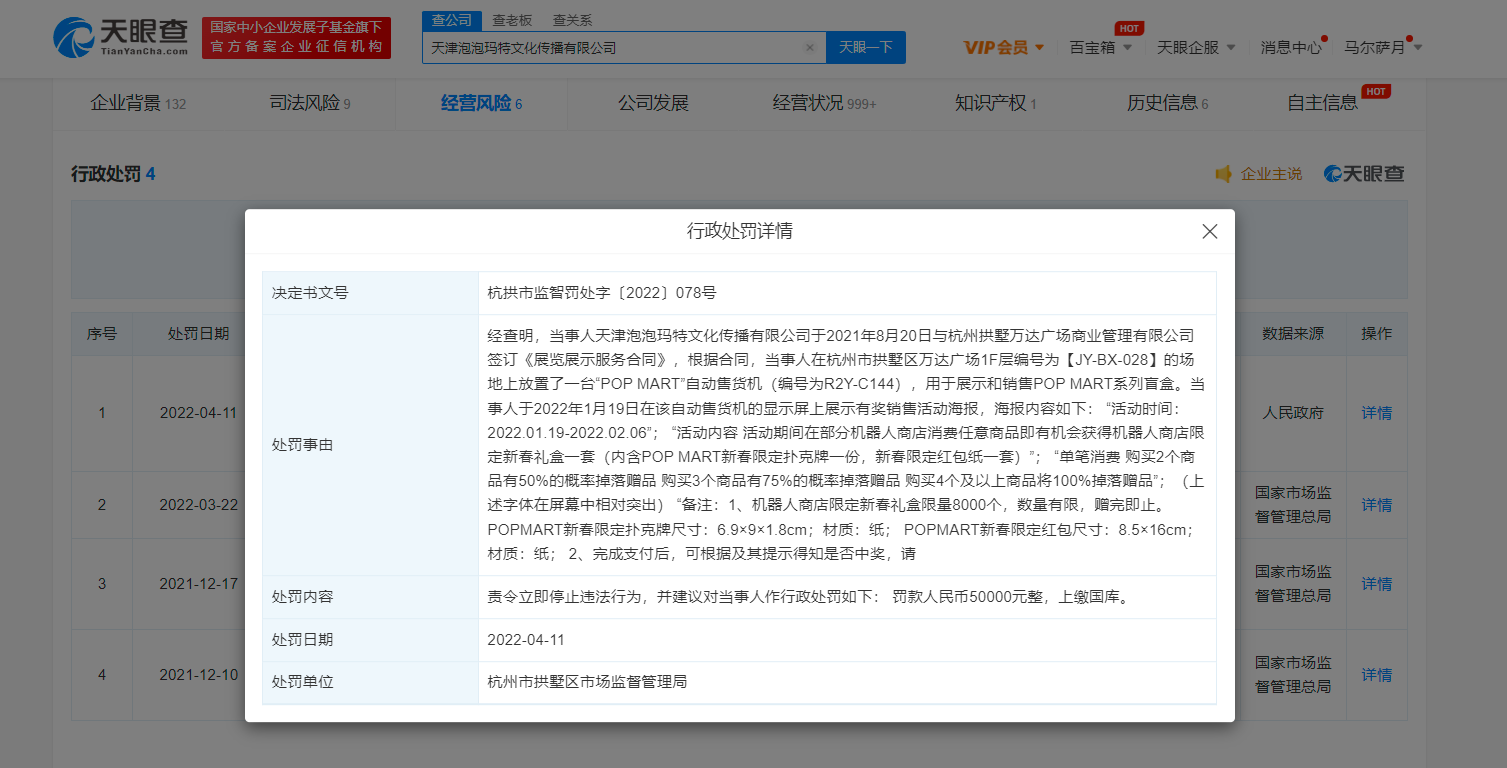
Task: Click the 处罚日期 column header
Action: click(x=198, y=334)
